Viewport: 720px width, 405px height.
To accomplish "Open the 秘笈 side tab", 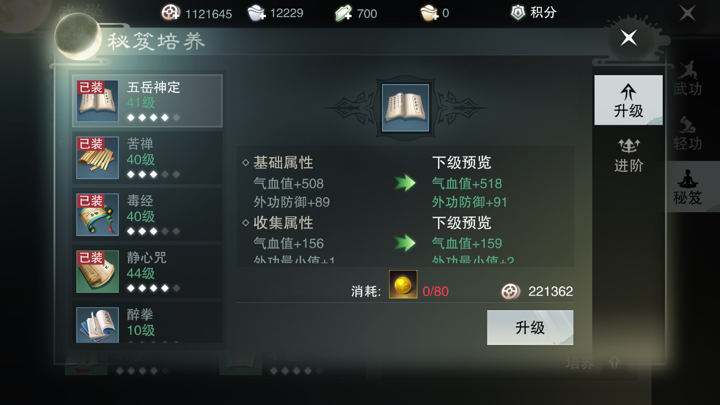I will [x=687, y=187].
